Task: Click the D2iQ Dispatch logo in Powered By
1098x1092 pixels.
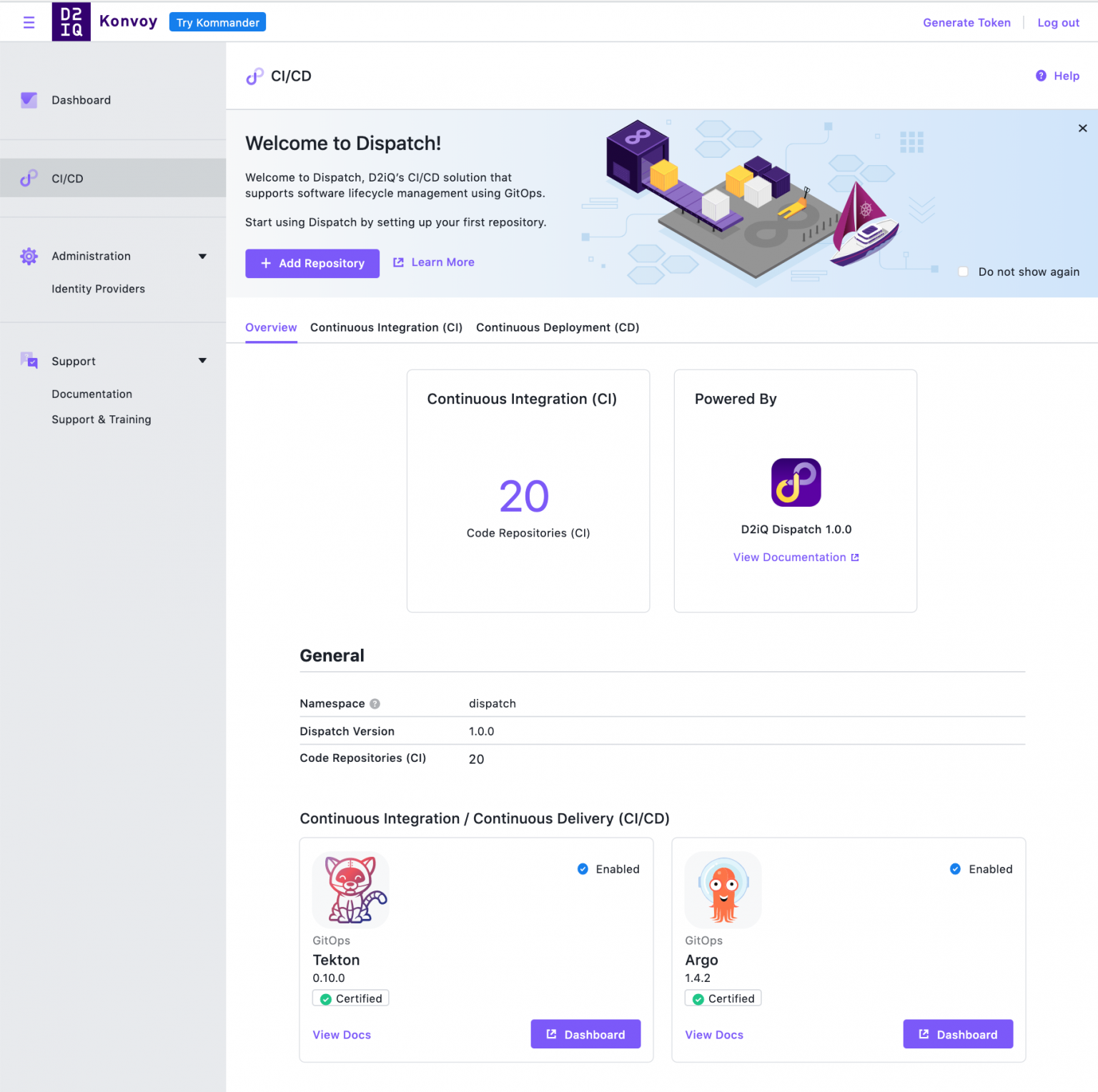Action: [x=796, y=482]
